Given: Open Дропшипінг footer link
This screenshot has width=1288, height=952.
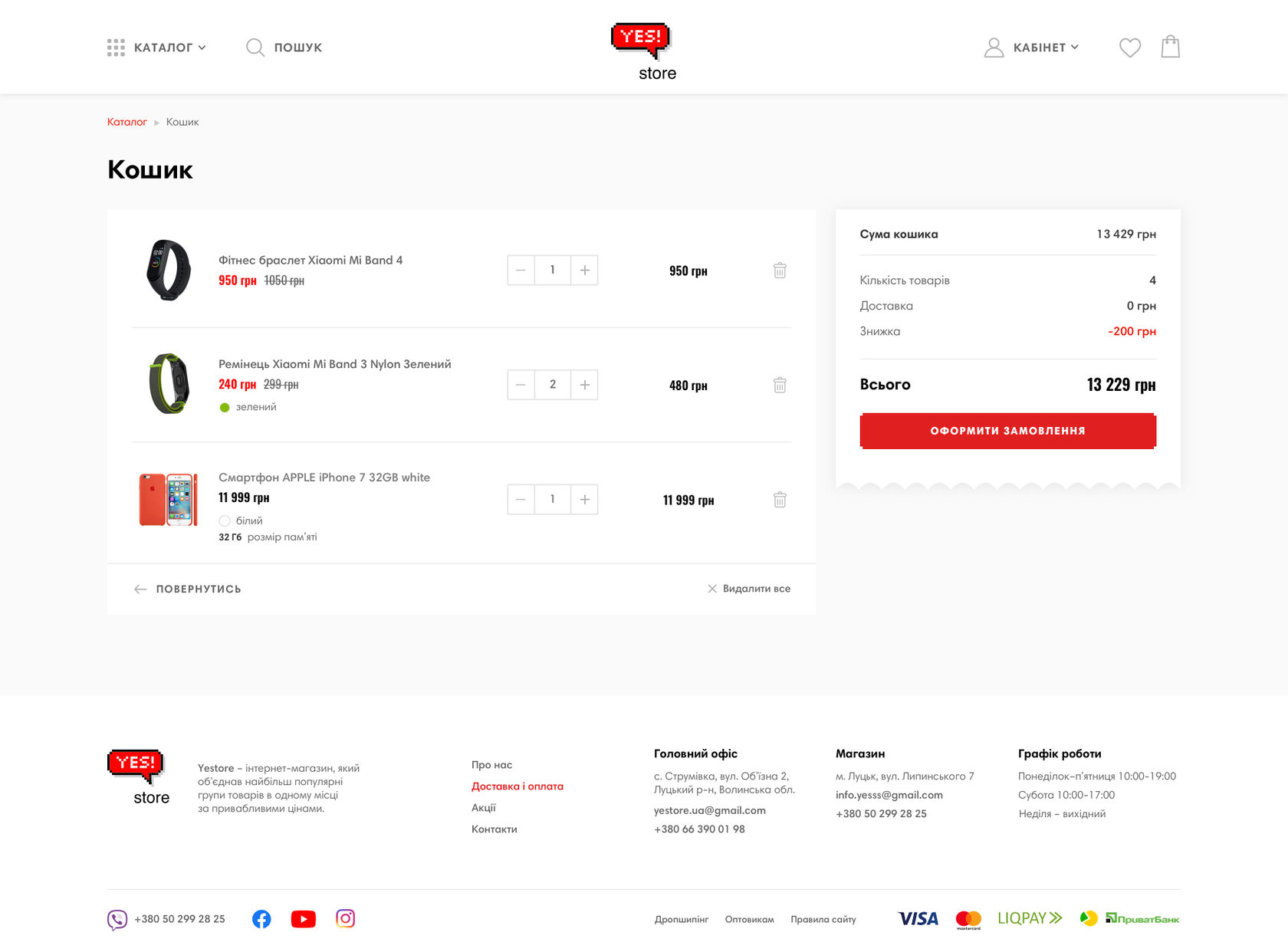Looking at the screenshot, I should tap(682, 920).
